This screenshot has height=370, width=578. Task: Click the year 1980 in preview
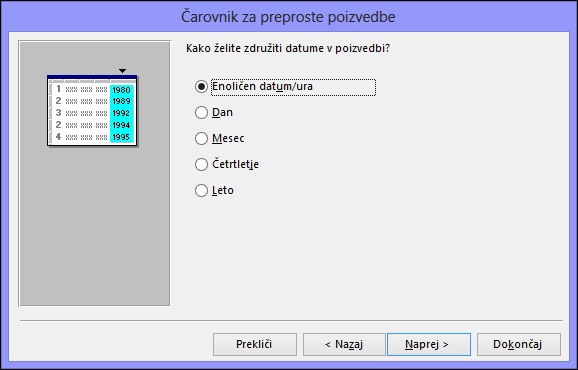[x=121, y=90]
